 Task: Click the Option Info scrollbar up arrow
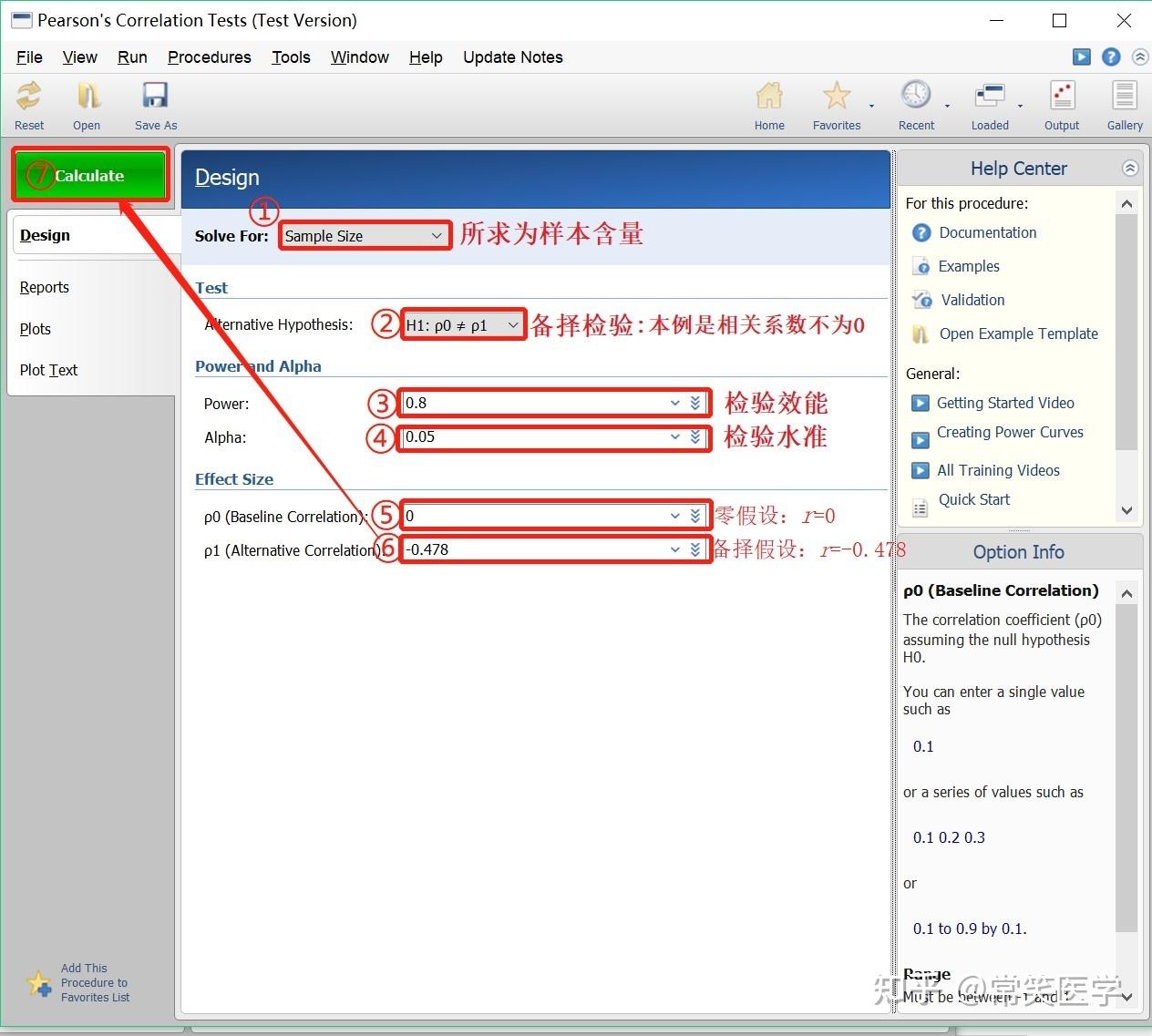point(1127,593)
